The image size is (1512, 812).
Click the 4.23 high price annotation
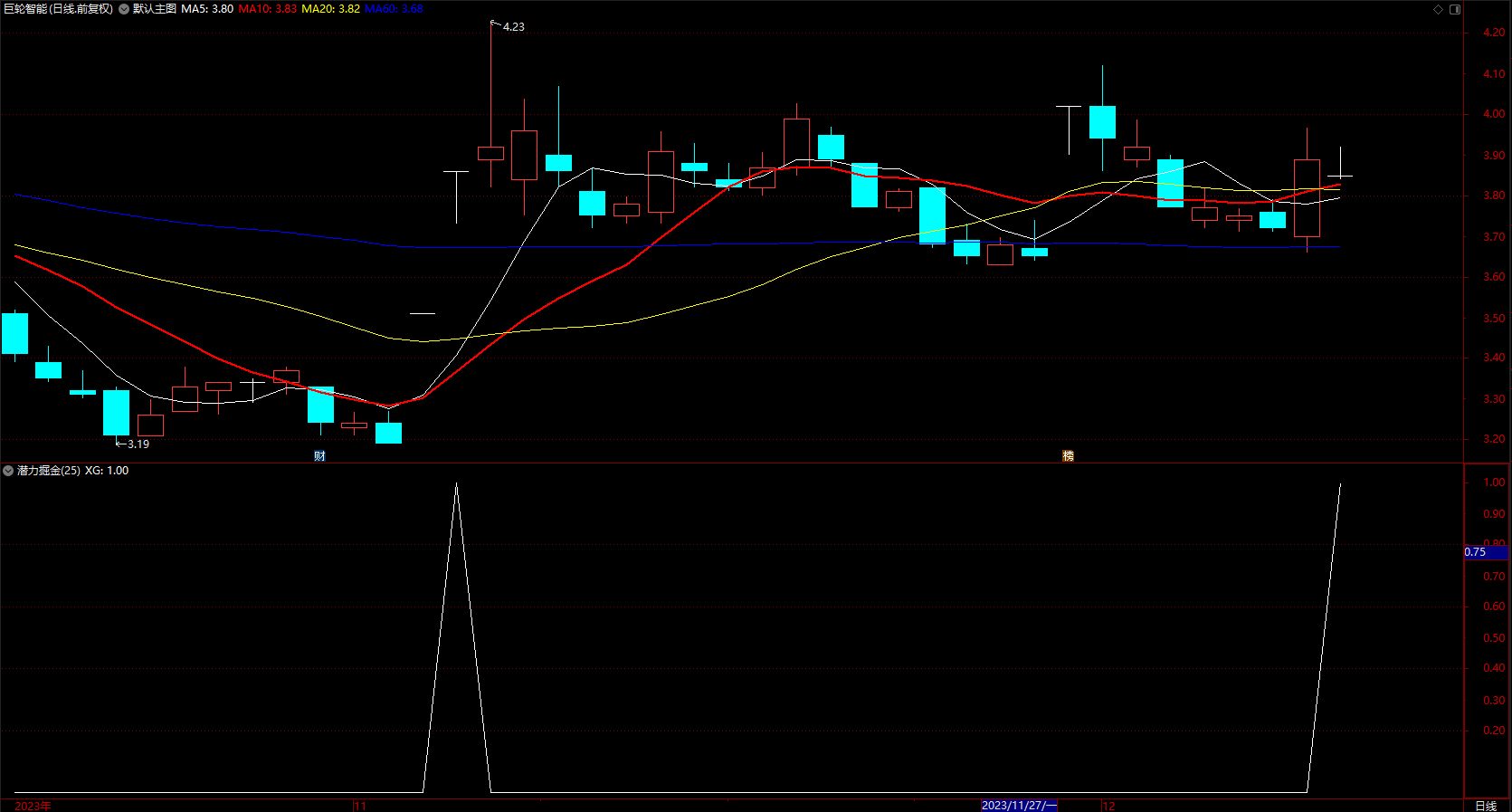click(513, 27)
